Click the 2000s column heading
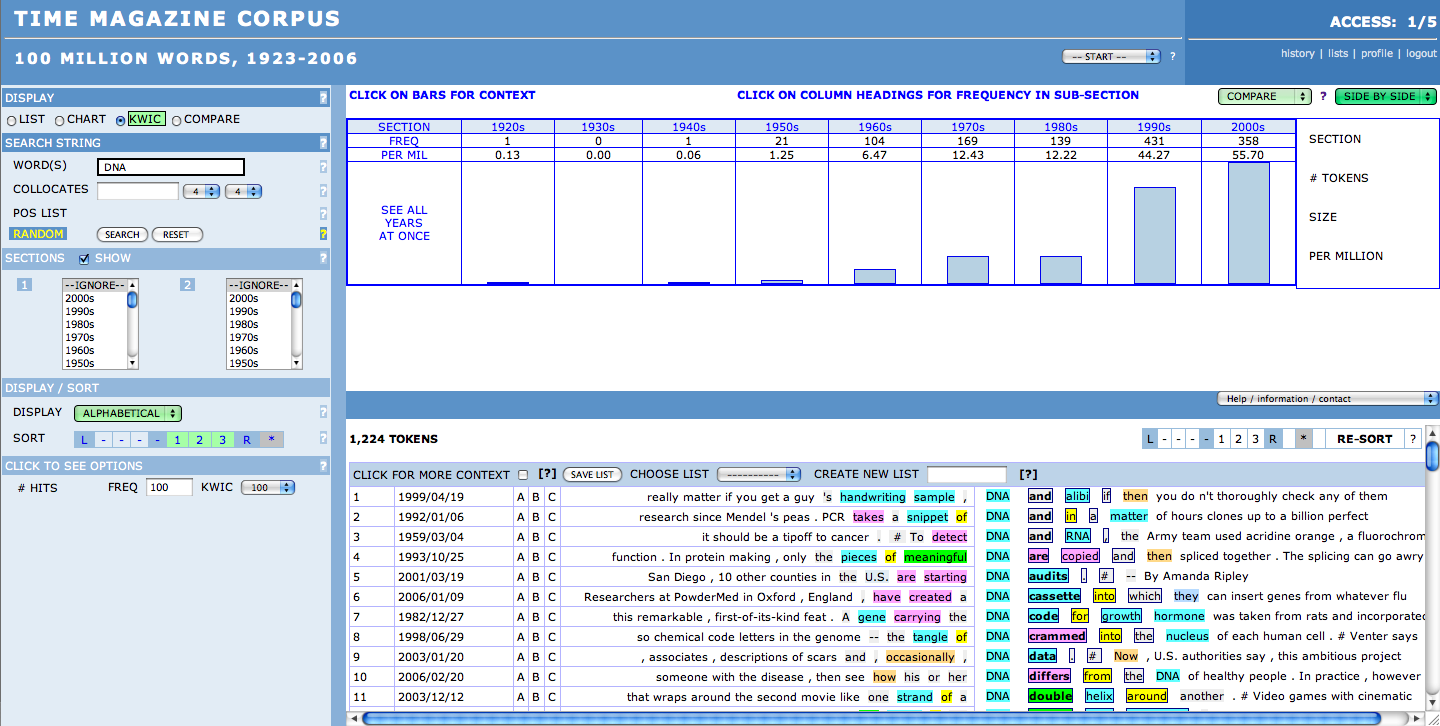Viewport: 1440px width, 726px height. click(x=1248, y=127)
